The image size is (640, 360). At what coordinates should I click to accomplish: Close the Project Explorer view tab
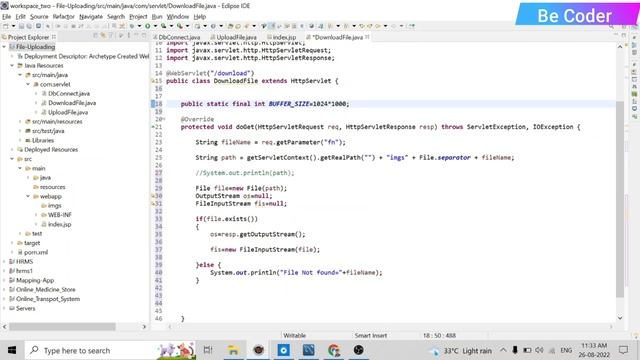point(54,37)
